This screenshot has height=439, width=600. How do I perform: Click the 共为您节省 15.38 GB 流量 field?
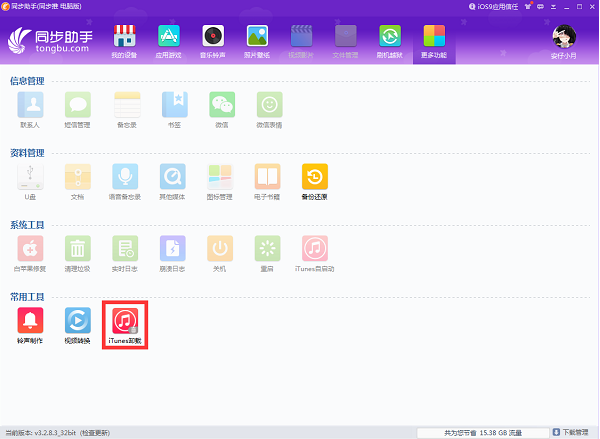click(483, 432)
